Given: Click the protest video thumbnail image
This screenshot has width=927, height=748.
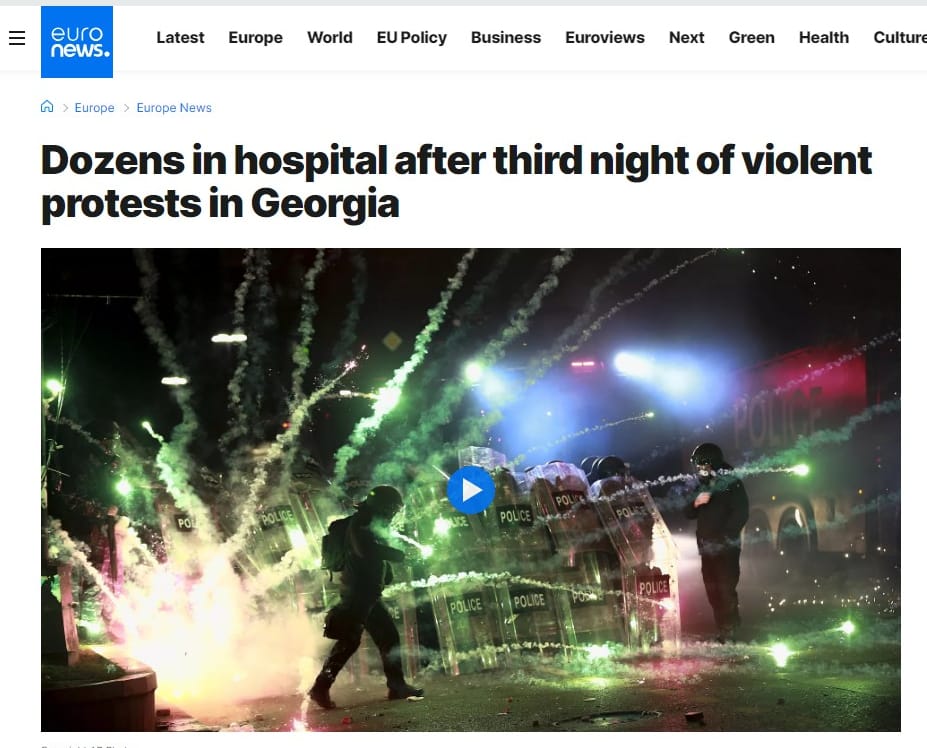Looking at the screenshot, I should pyautogui.click(x=471, y=490).
